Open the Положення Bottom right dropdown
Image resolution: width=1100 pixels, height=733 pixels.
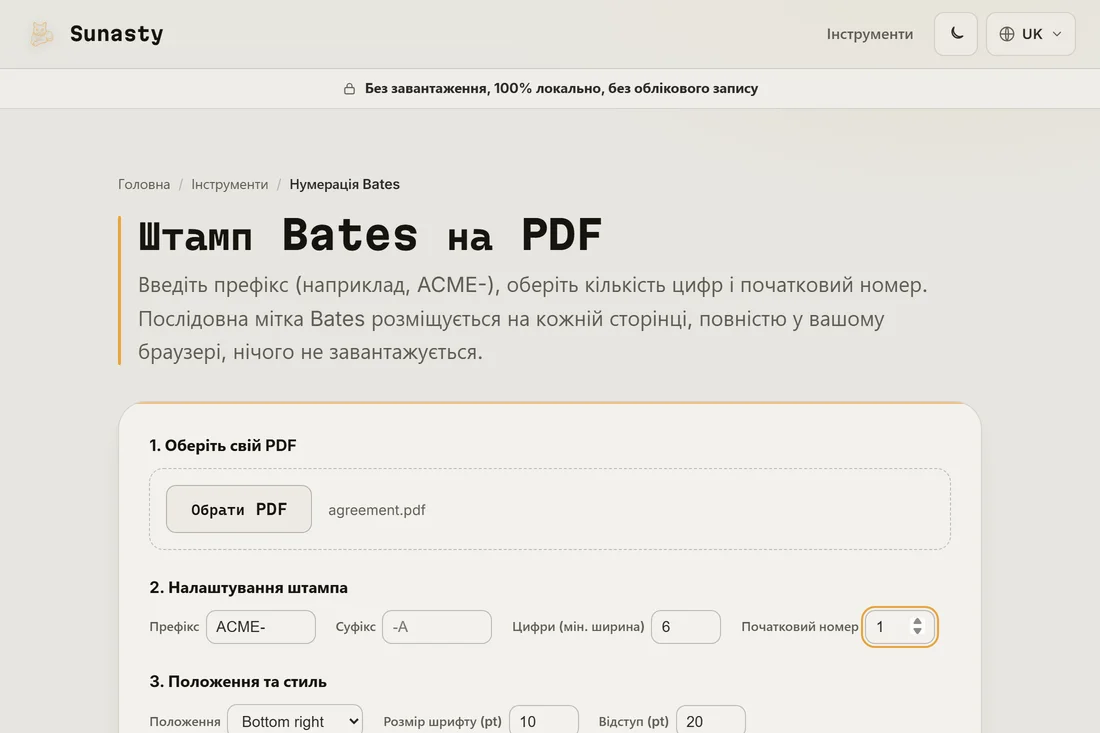295,721
